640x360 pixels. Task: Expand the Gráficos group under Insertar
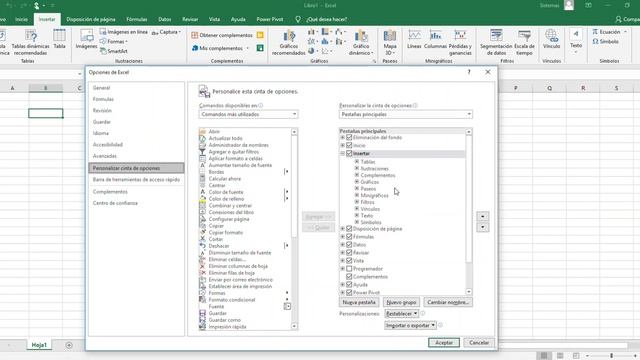tap(357, 182)
